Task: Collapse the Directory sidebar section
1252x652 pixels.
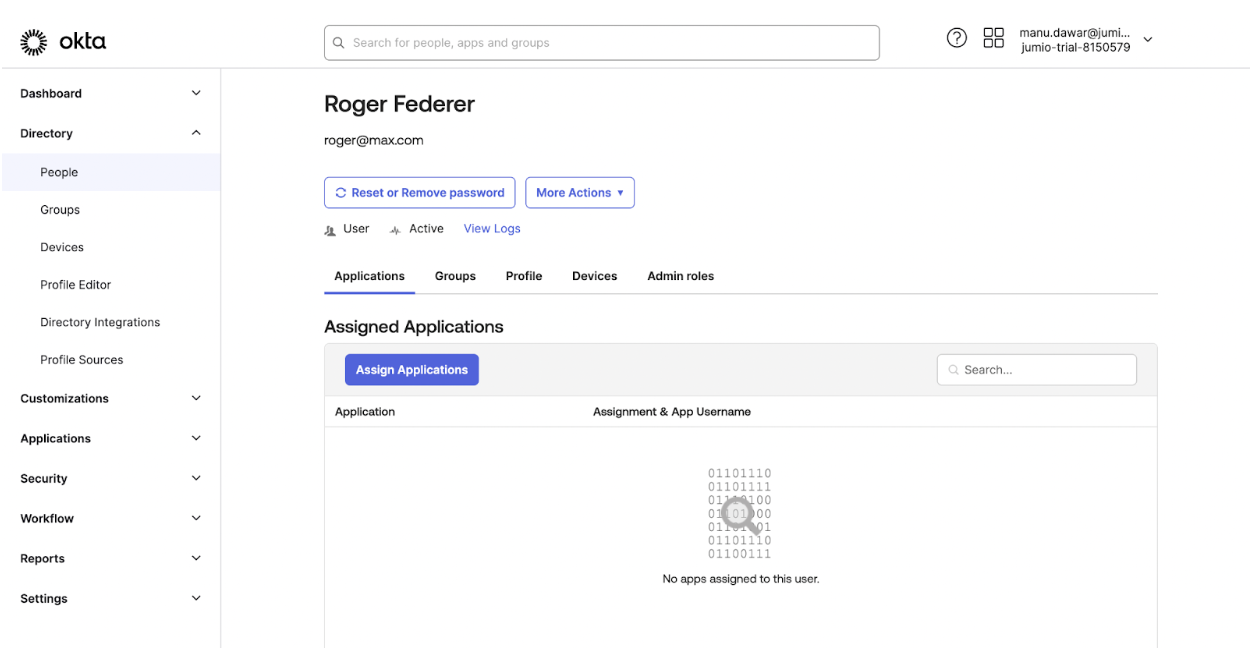Action: (x=196, y=133)
